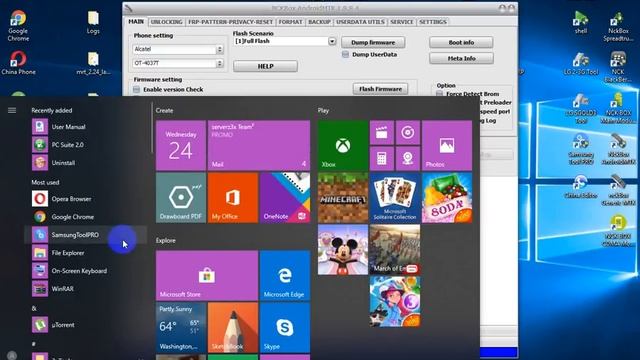Launch the Mickey Mouse Disney game tile
This screenshot has width=640, height=360.
[x=343, y=249]
